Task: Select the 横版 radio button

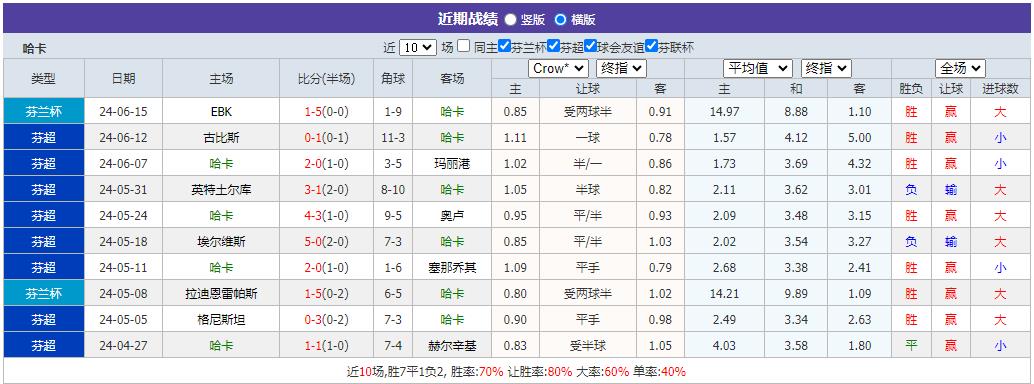Action: click(560, 20)
